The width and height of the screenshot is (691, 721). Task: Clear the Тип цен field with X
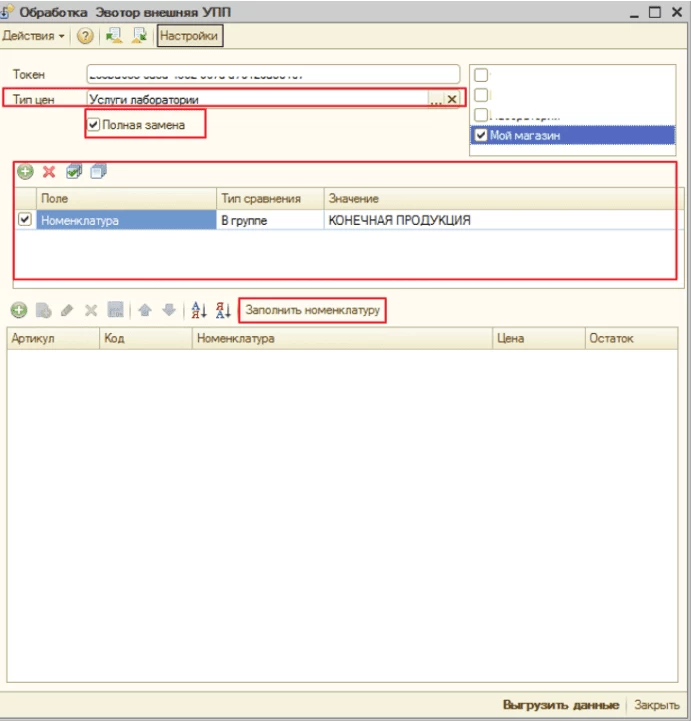coord(451,99)
